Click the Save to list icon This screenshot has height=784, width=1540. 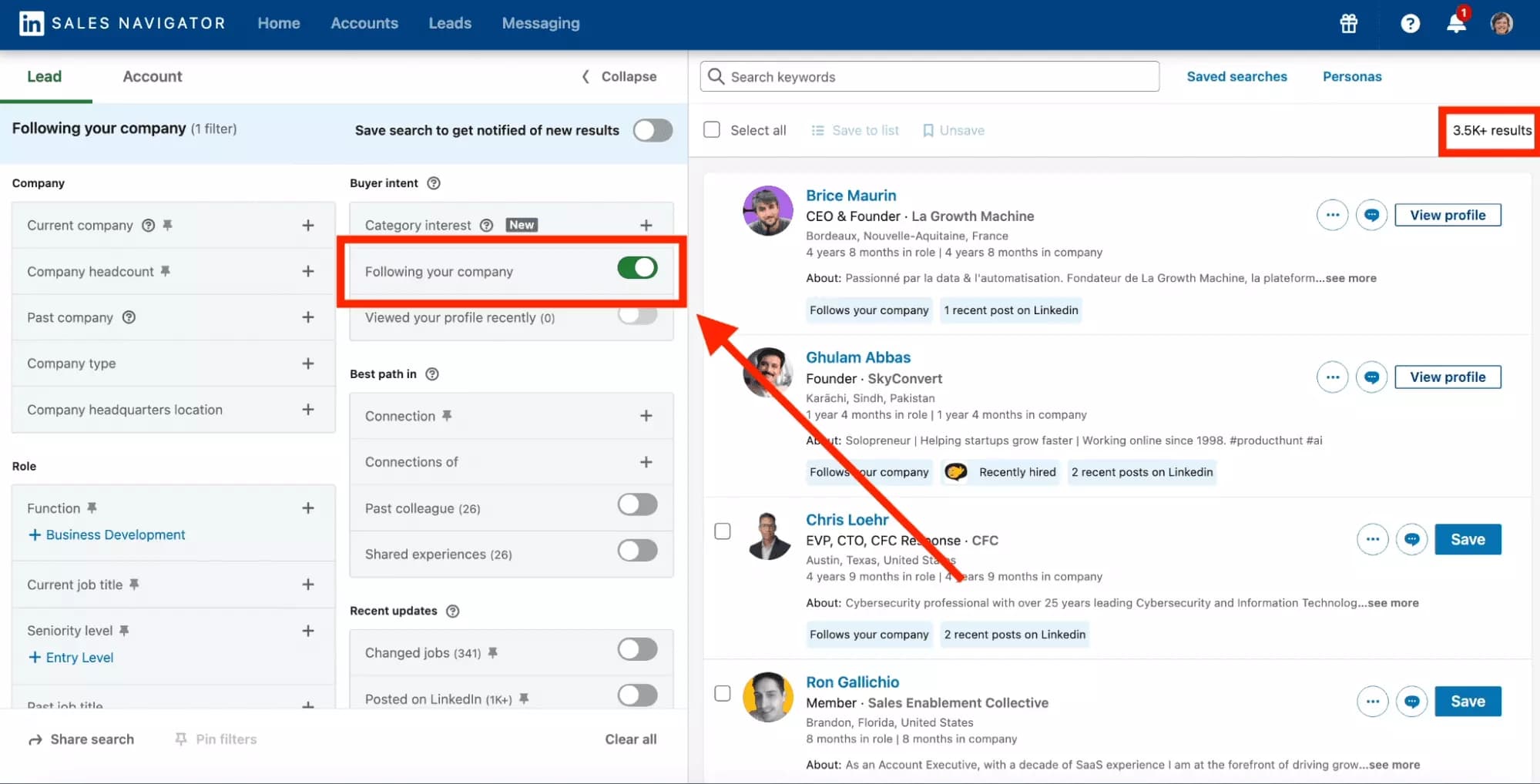[x=817, y=130]
